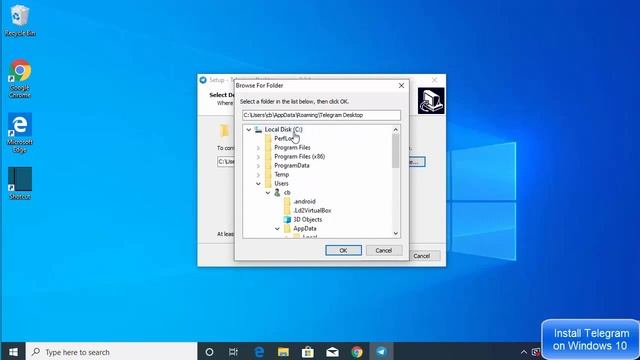
Task: Click the Telegram setup taskbar icon
Action: point(381,352)
